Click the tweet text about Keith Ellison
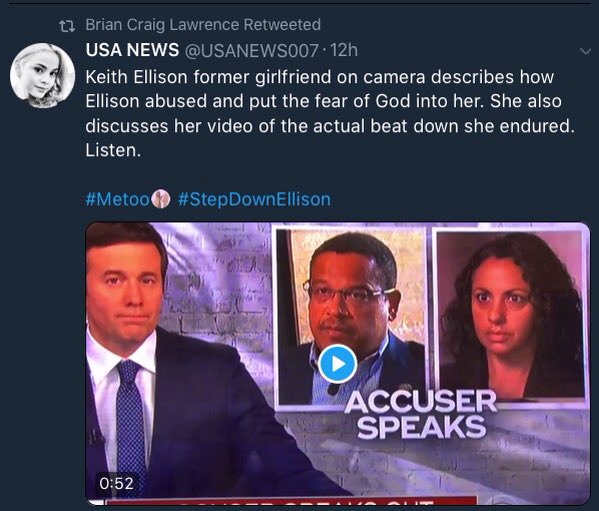Viewport: 599px width, 511px height. tap(330, 113)
